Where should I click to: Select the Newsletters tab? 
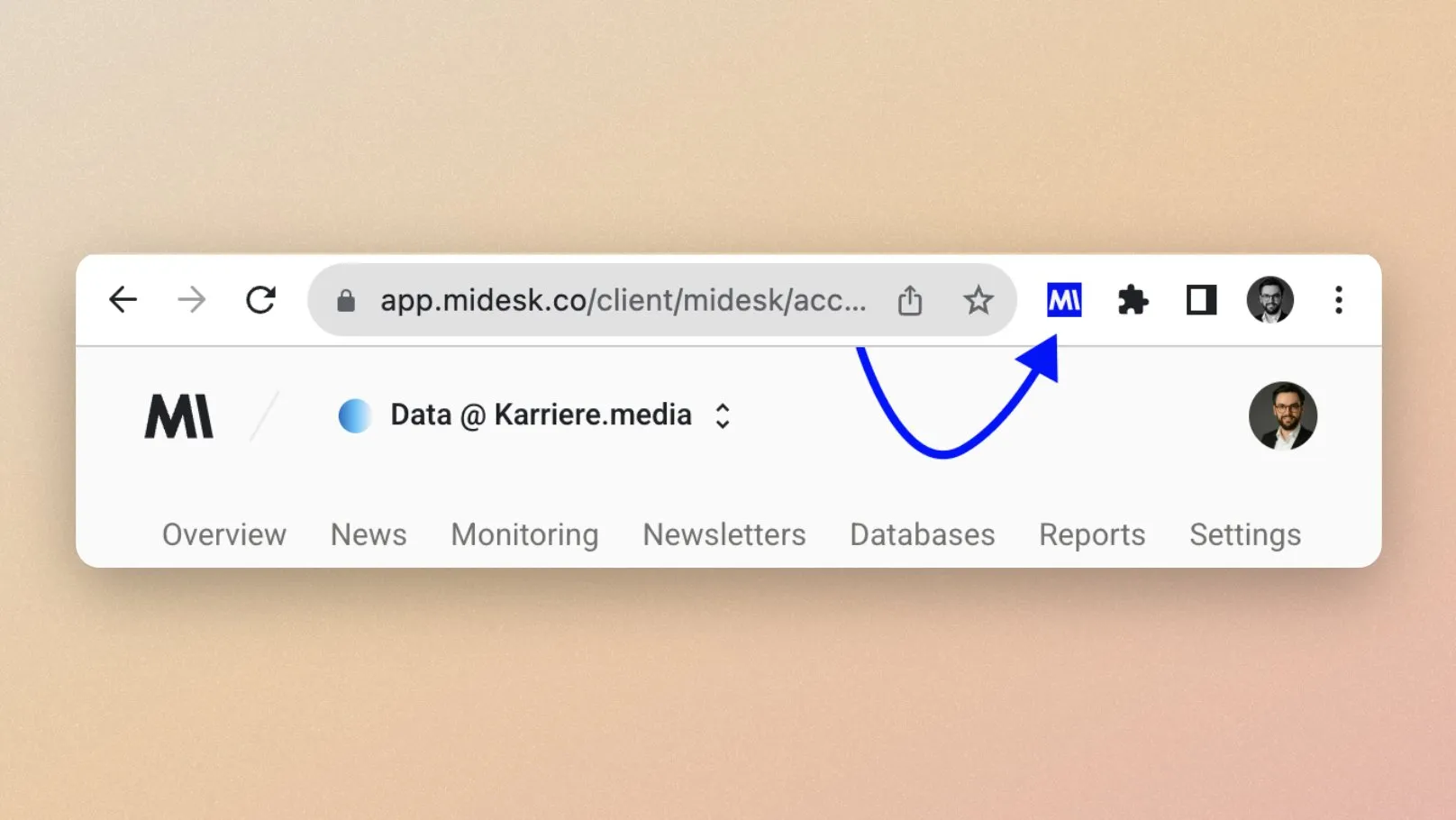[x=724, y=534]
